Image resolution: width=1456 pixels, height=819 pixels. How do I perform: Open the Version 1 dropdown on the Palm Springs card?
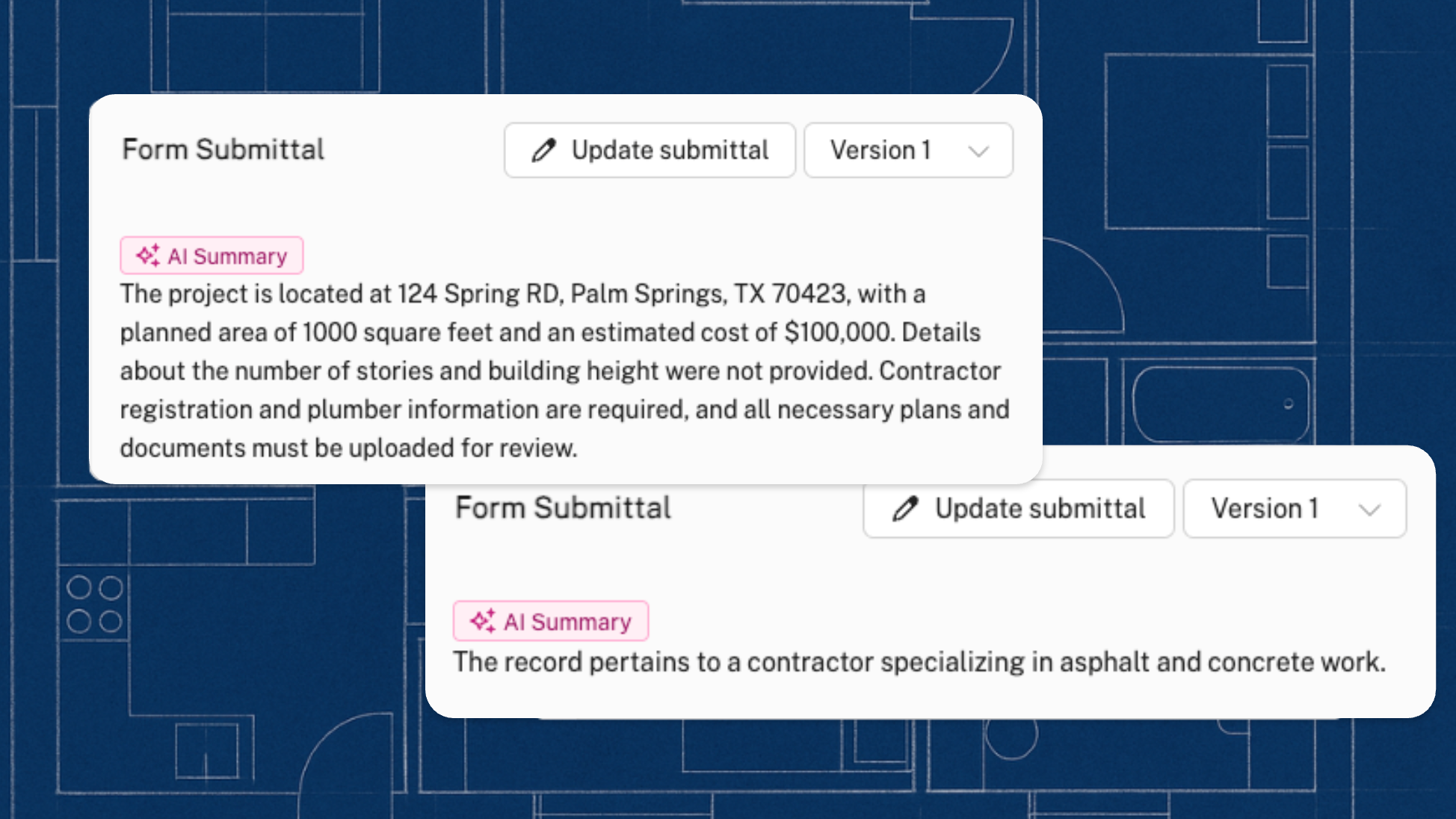click(x=908, y=150)
